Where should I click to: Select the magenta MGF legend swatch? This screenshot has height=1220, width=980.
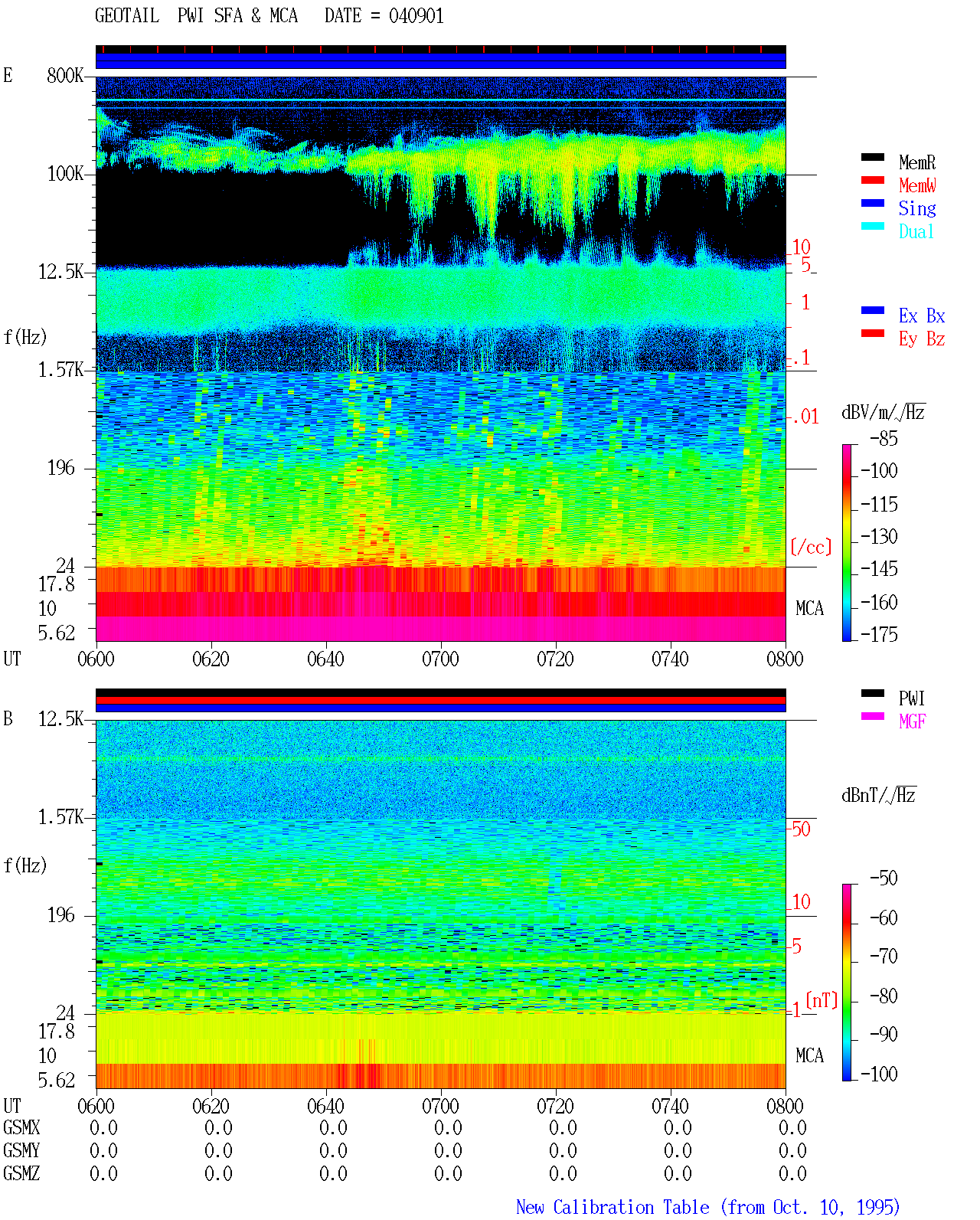point(873,717)
